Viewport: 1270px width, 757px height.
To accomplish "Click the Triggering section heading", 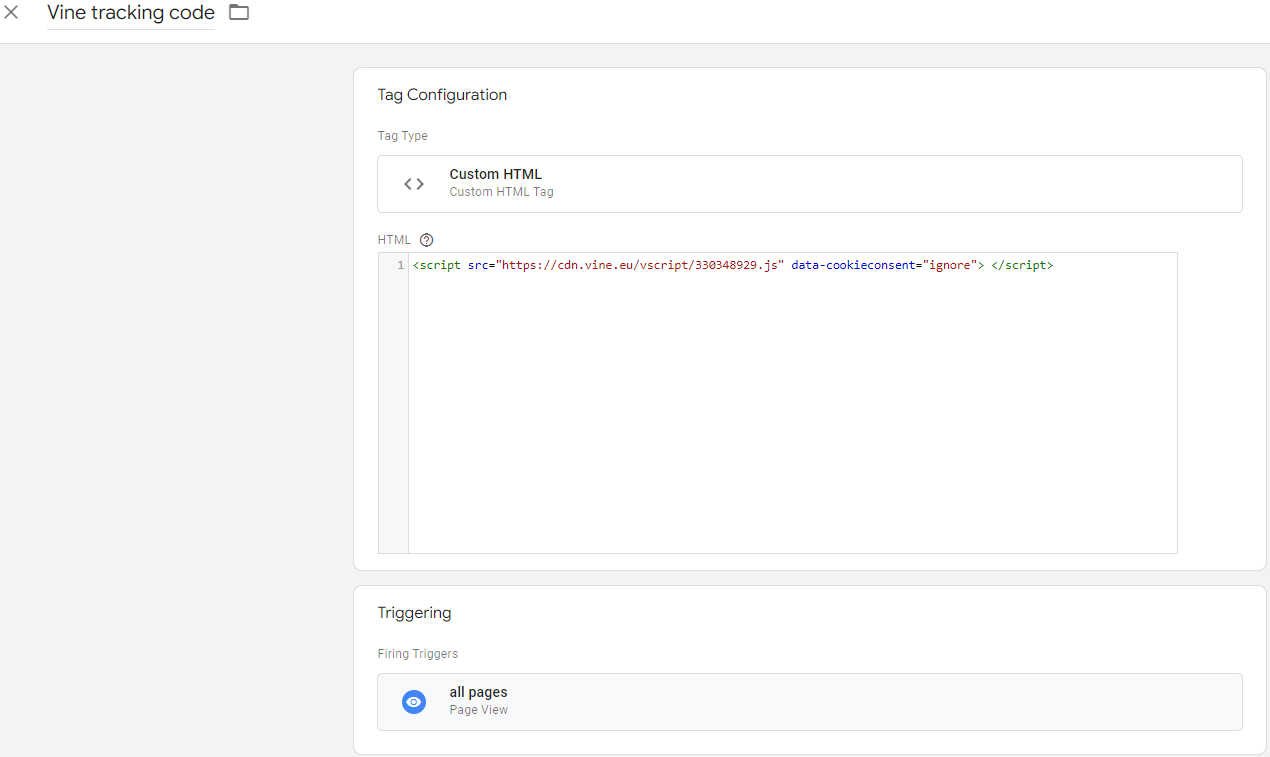I will [x=414, y=613].
